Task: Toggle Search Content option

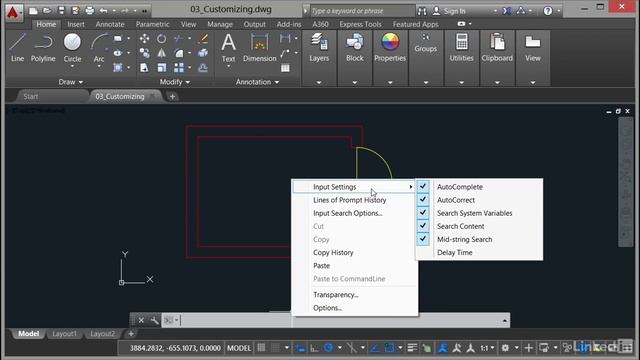Action: [x=480, y=226]
